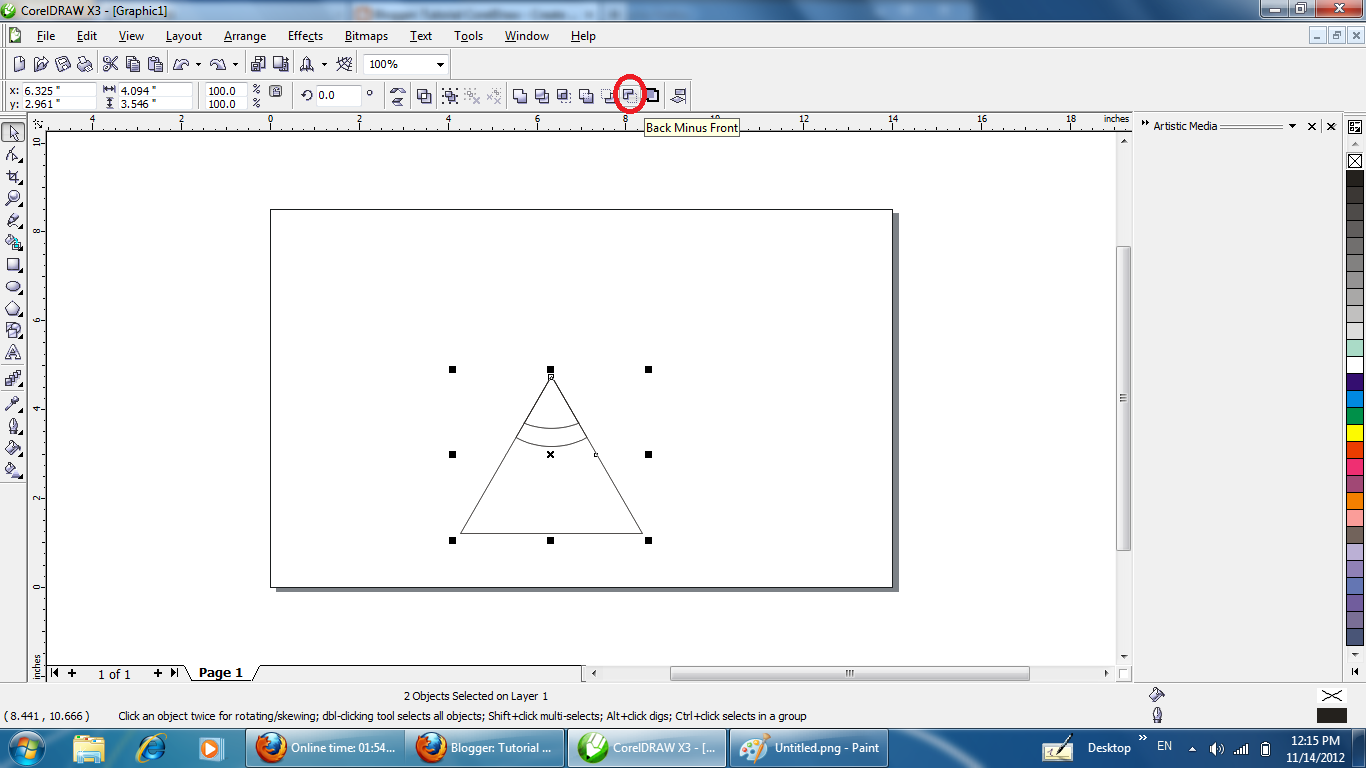Viewport: 1366px width, 768px height.
Task: Open the Tools menu
Action: click(x=468, y=36)
